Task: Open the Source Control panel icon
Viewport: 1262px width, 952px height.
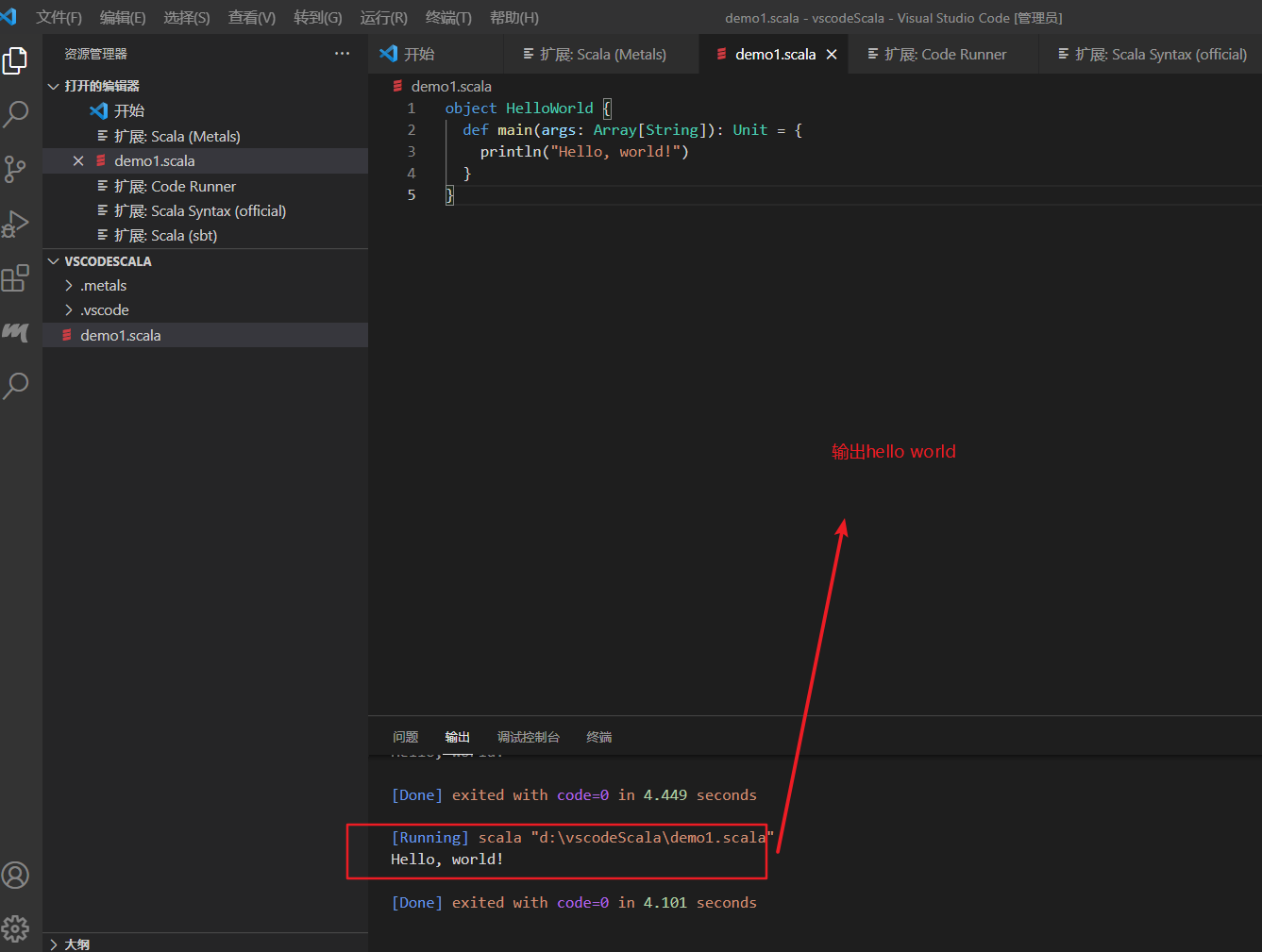Action: tap(15, 169)
